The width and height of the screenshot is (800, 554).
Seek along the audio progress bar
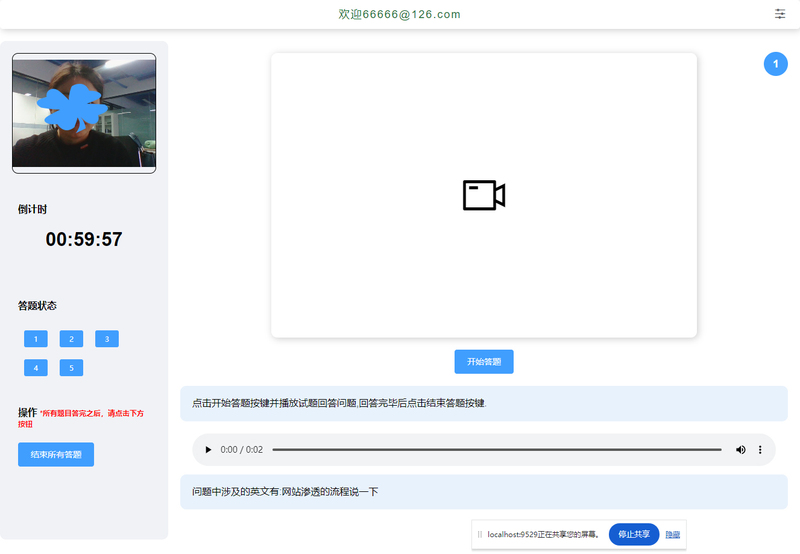(x=496, y=449)
